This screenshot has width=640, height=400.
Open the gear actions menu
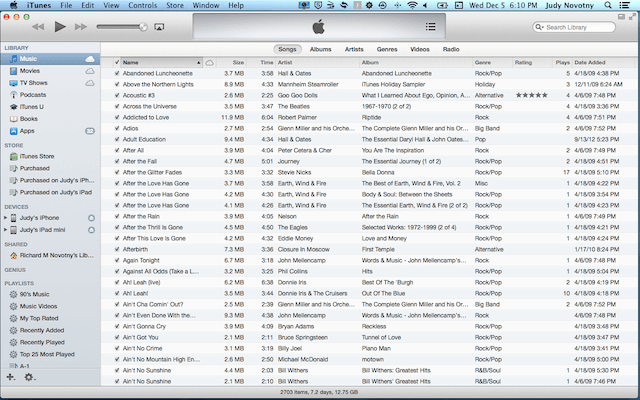coord(29,377)
